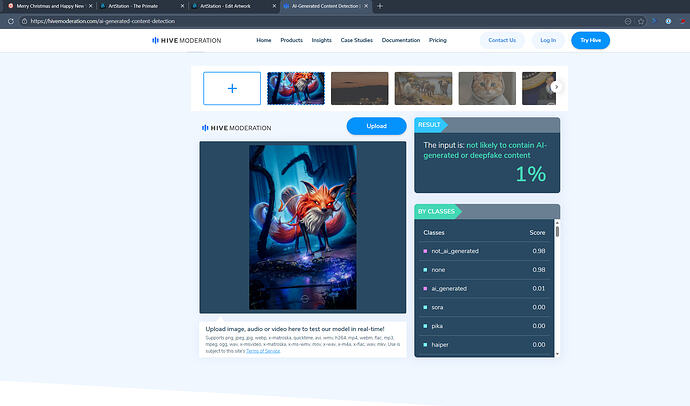Click the pink swatch beside not_ai_generated
Screen dimensions: 690x406
pos(425,251)
